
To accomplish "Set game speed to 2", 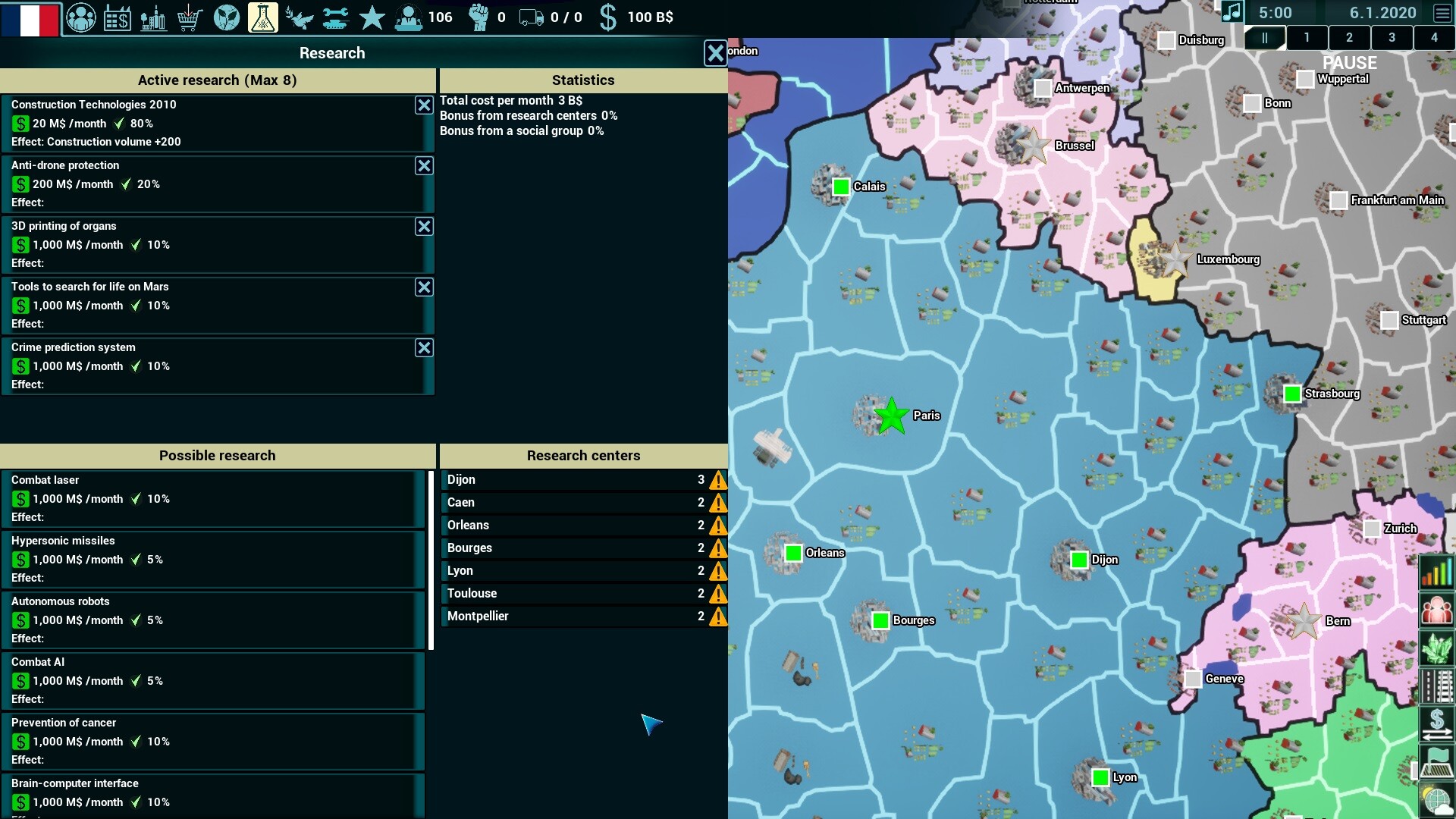I will [1349, 37].
